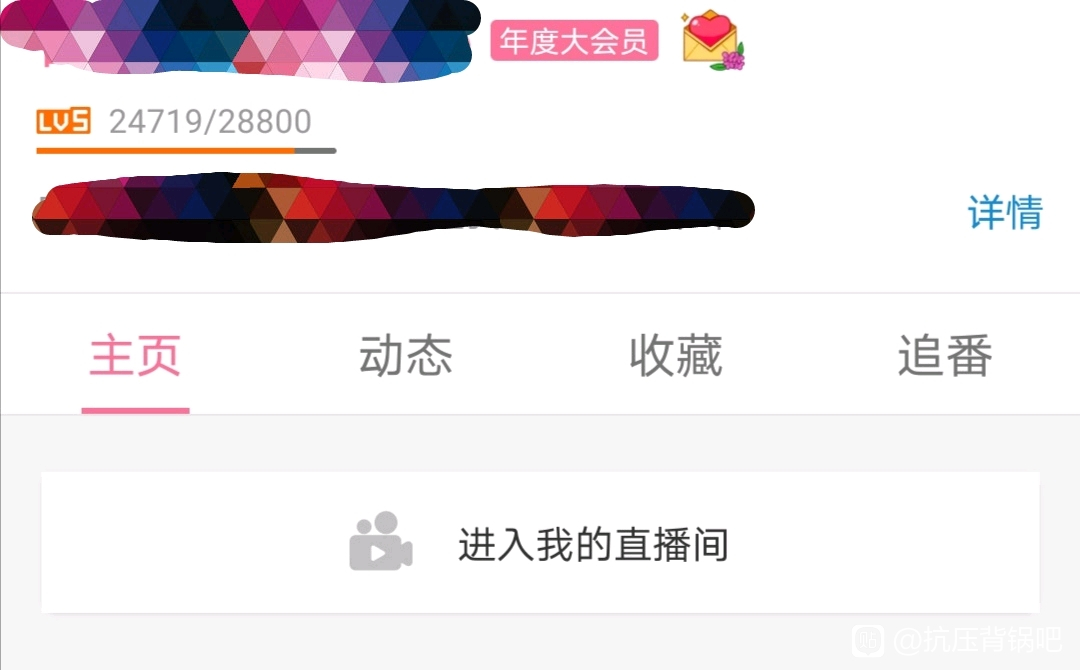This screenshot has width=1080, height=670.
Task: Tap the @抗压背锅吧 watermark text
Action: tap(977, 640)
